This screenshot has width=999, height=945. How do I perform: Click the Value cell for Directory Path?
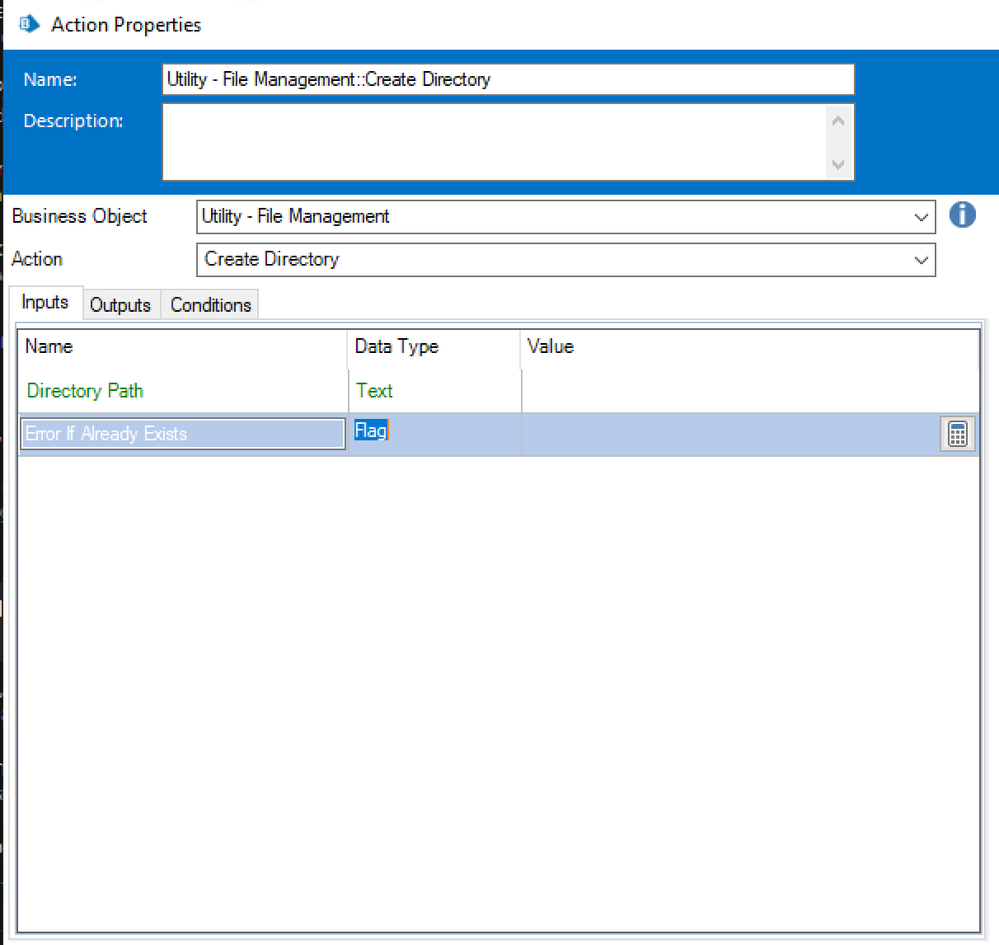click(x=748, y=391)
